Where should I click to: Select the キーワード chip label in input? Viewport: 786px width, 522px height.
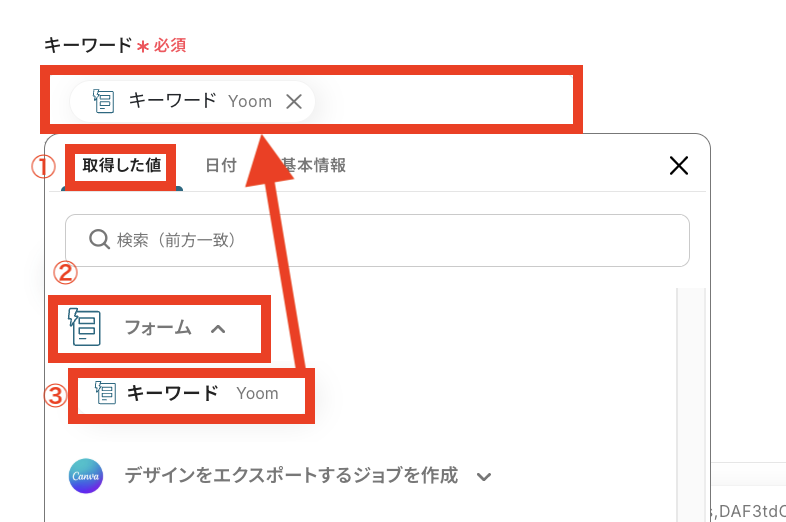[172, 101]
